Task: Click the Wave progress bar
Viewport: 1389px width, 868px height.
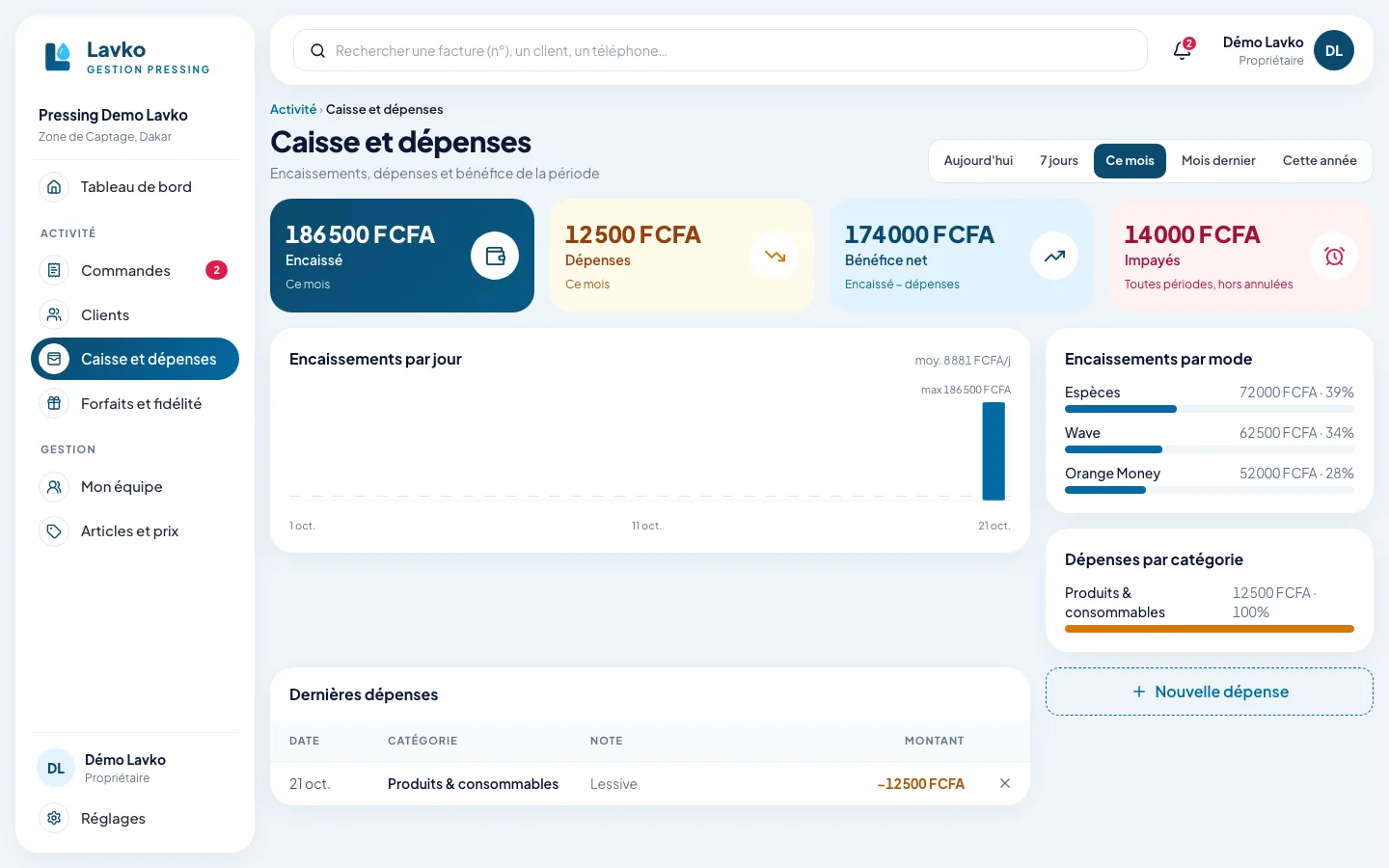Action: point(1210,449)
